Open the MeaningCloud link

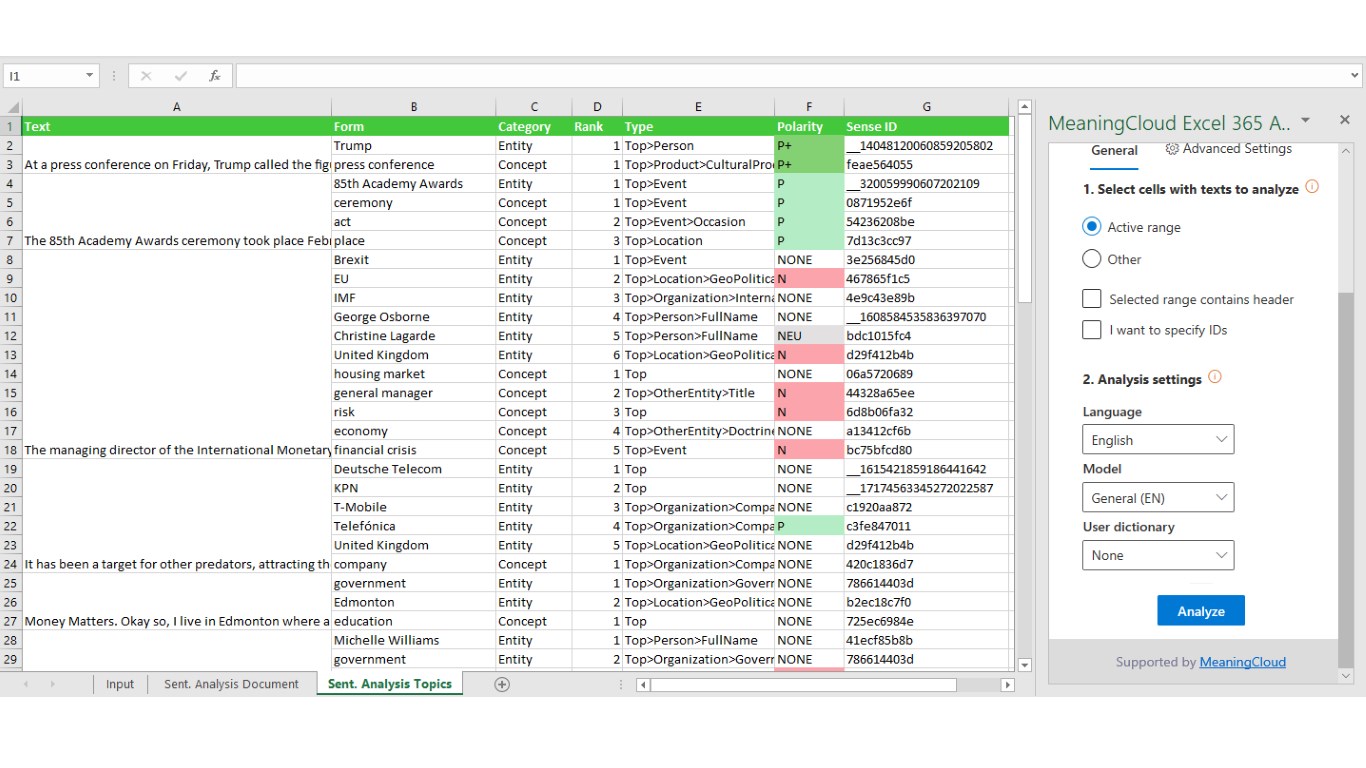tap(1242, 662)
